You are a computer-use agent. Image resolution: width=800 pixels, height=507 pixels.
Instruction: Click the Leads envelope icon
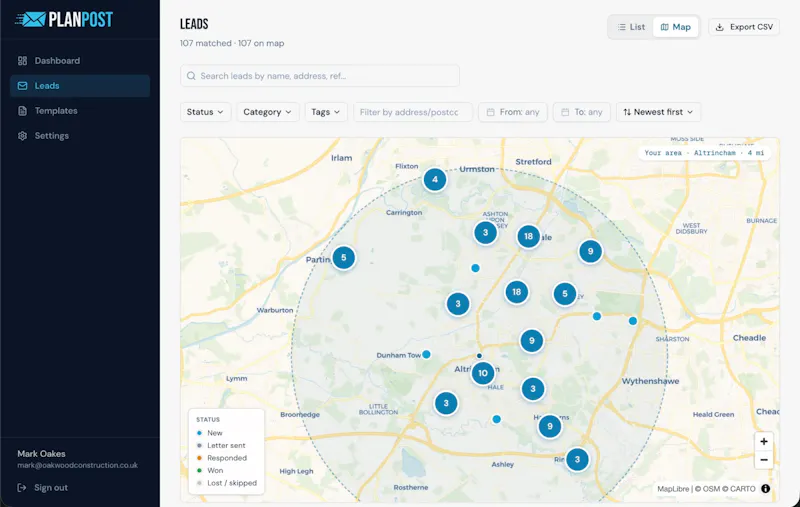(22, 86)
